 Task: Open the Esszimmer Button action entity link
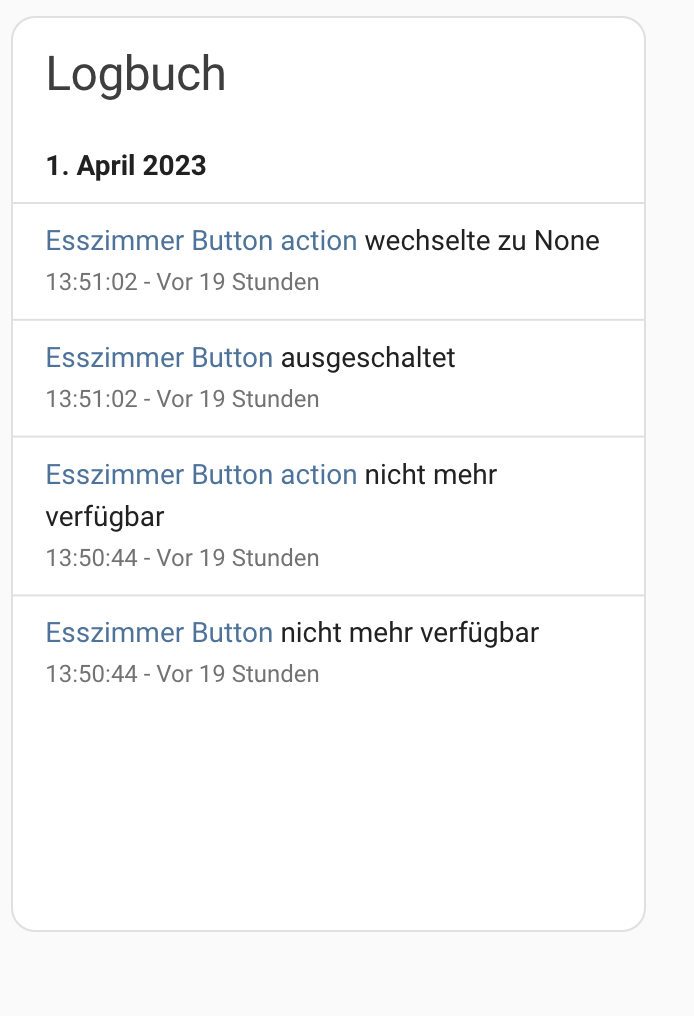point(200,241)
